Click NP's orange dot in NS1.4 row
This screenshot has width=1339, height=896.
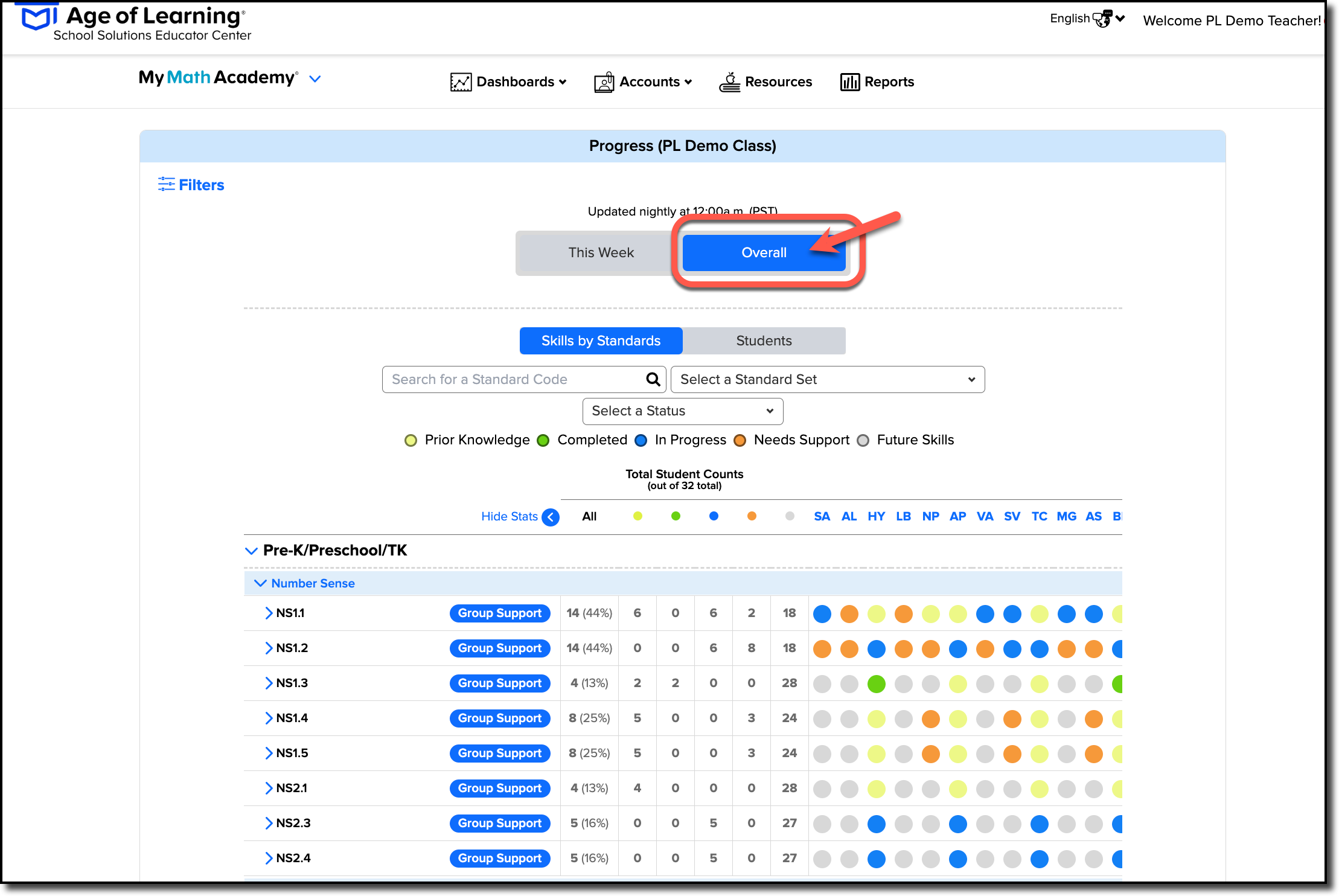931,719
